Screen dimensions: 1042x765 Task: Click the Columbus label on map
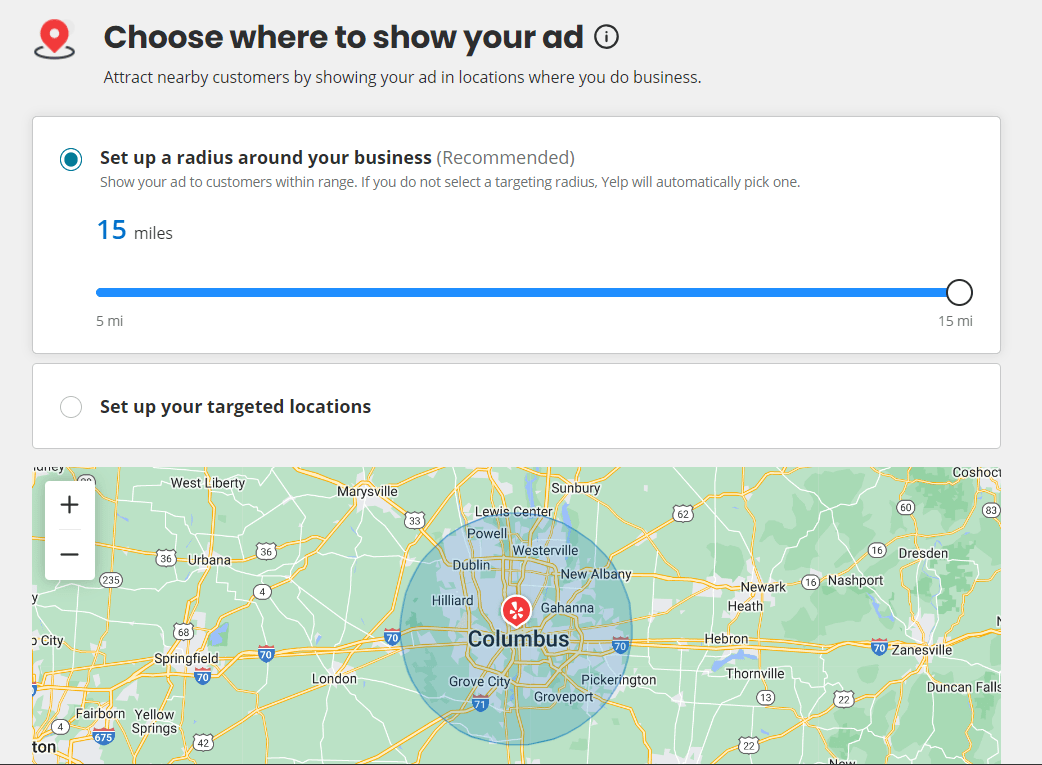[x=518, y=639]
